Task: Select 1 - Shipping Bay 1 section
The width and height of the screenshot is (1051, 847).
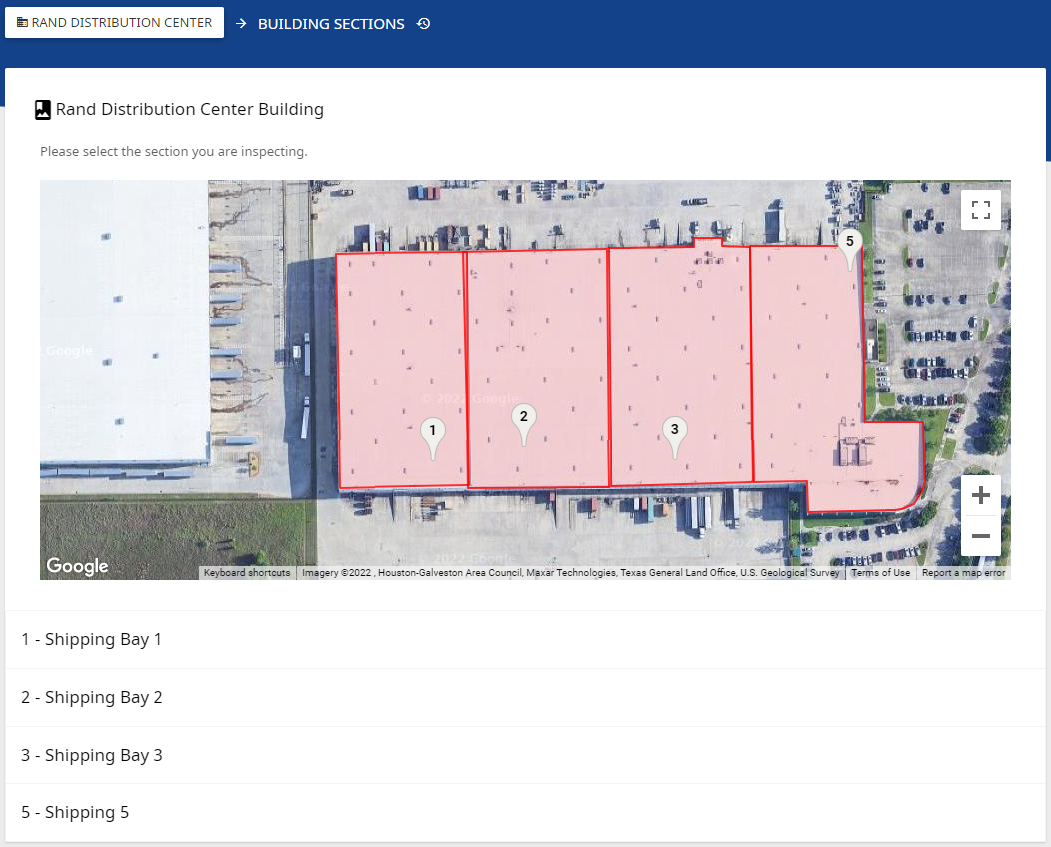Action: [x=526, y=639]
